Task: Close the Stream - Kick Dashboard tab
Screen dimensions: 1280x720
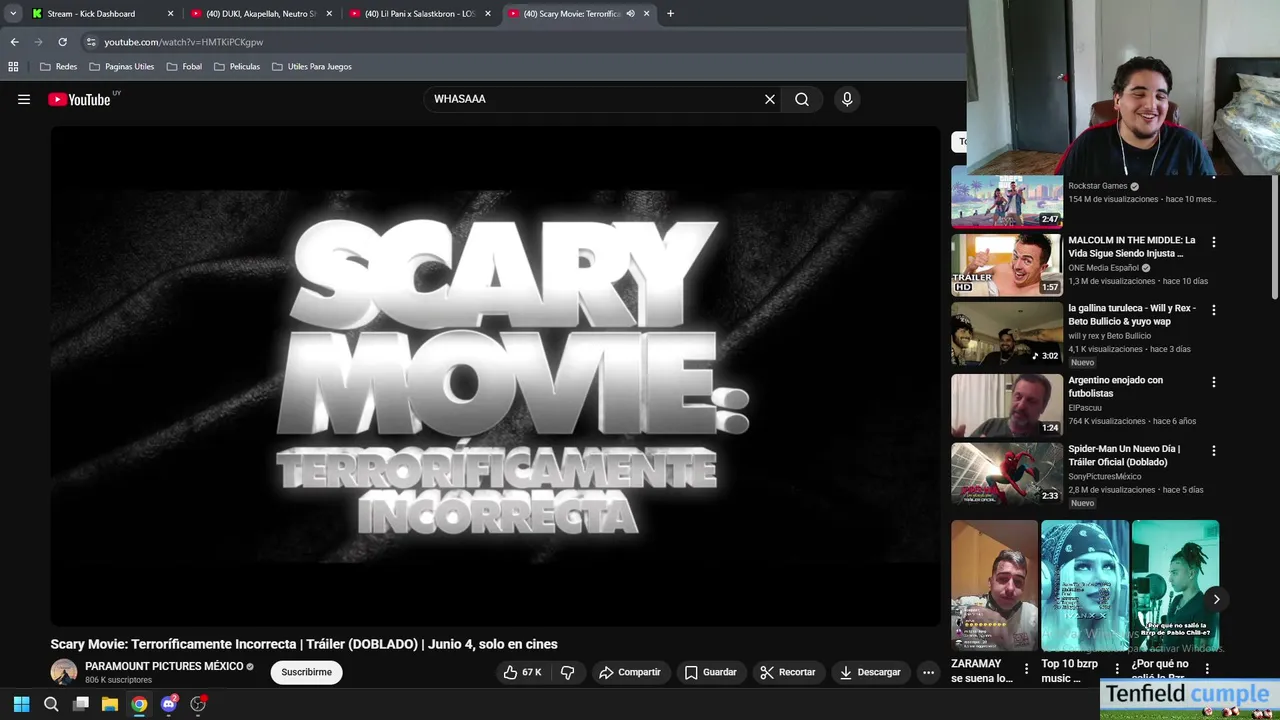Action: point(170,14)
